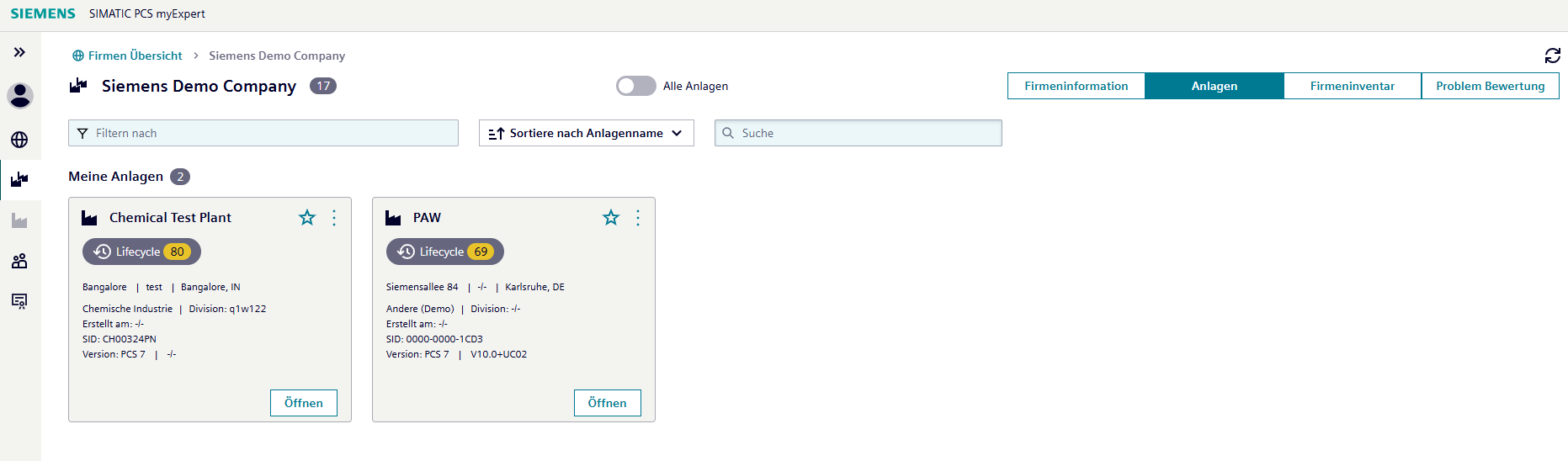Open the Problem Bewertung tab
Image resolution: width=1568 pixels, height=461 pixels.
tap(1490, 86)
